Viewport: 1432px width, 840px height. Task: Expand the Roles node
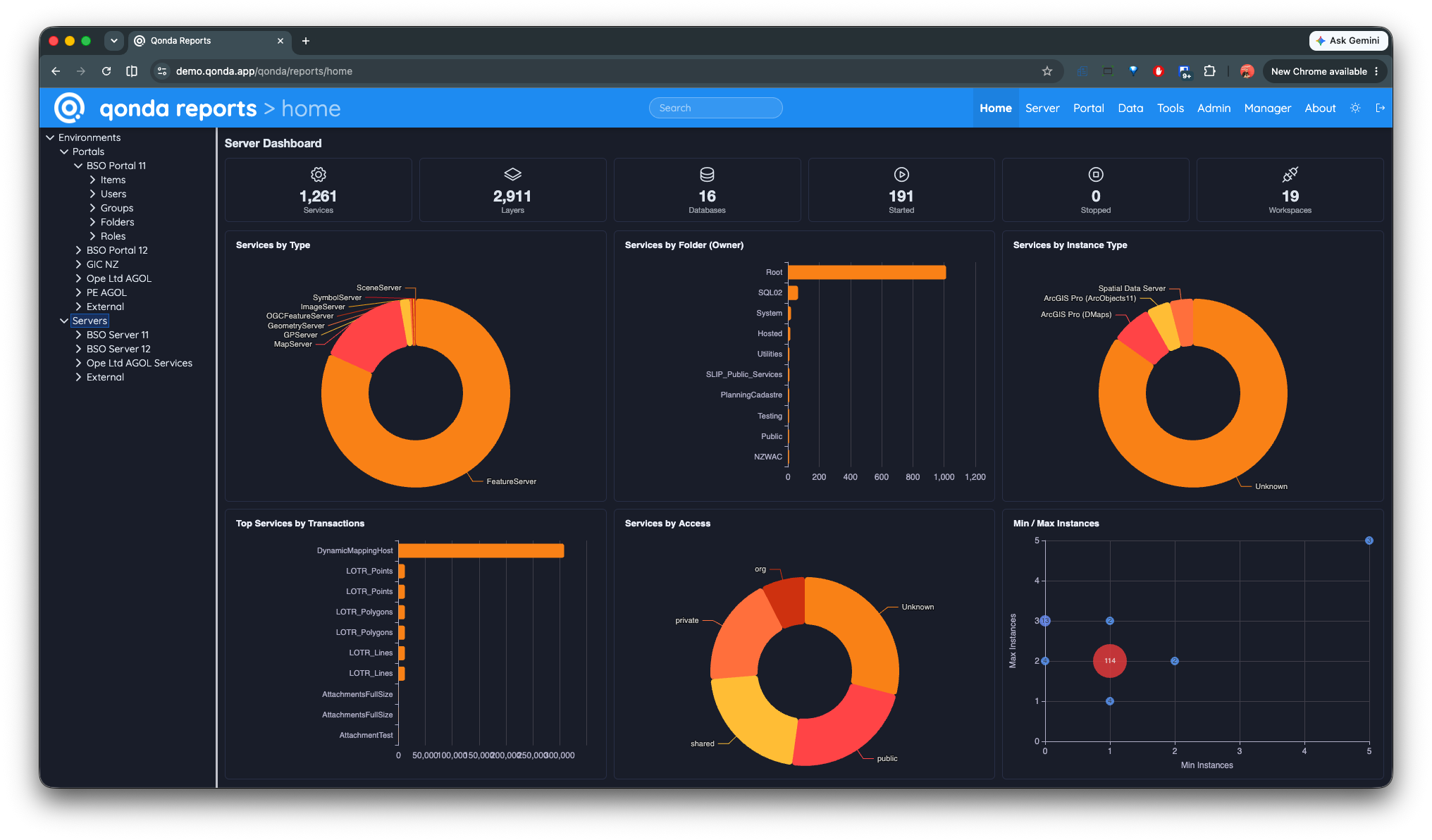(x=92, y=236)
